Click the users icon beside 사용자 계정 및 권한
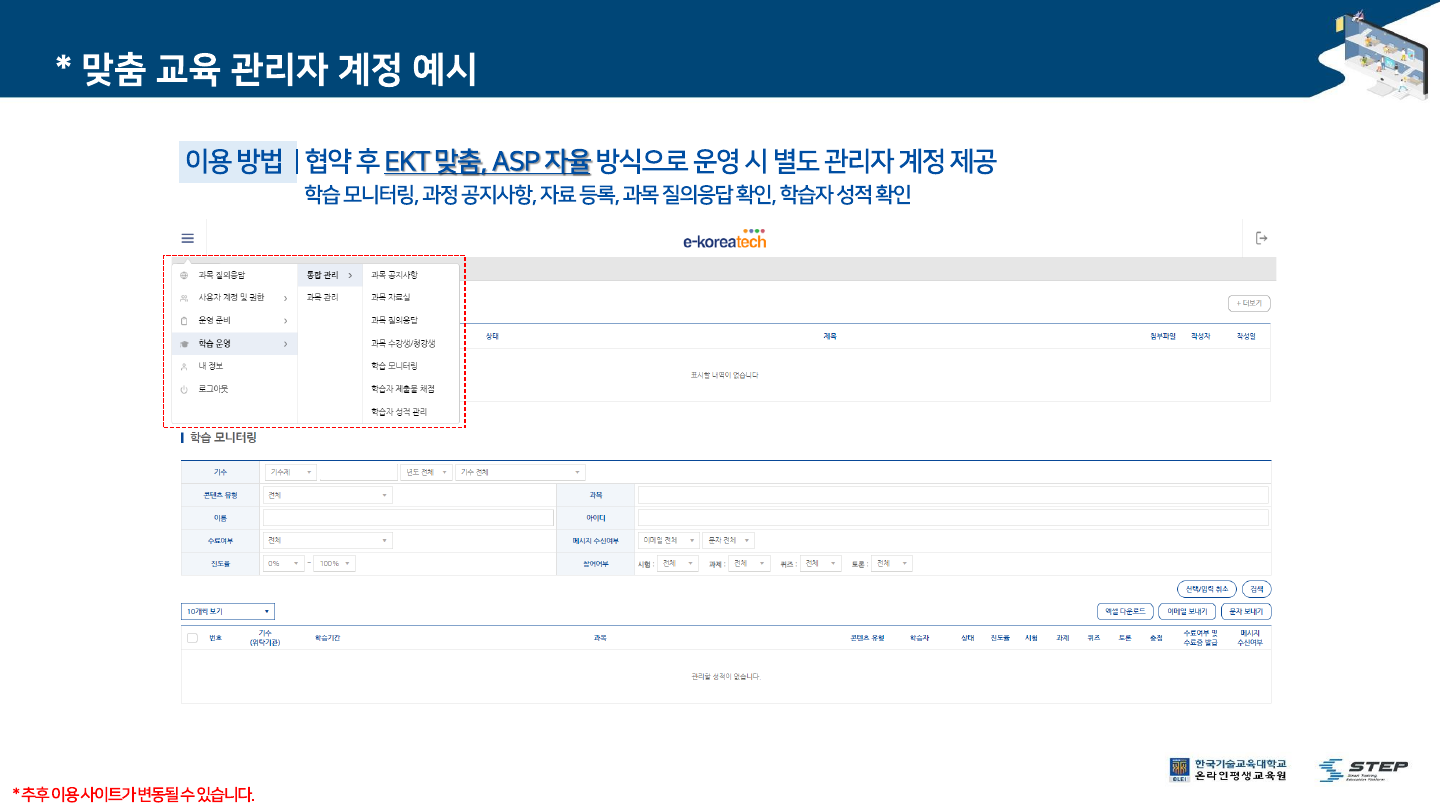 point(184,298)
